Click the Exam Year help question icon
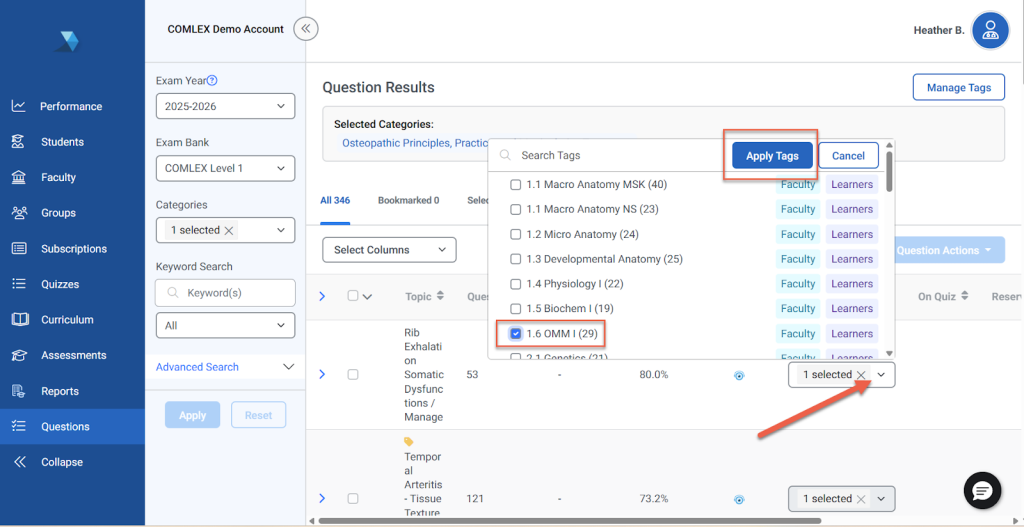The width and height of the screenshot is (1024, 527). (x=212, y=81)
